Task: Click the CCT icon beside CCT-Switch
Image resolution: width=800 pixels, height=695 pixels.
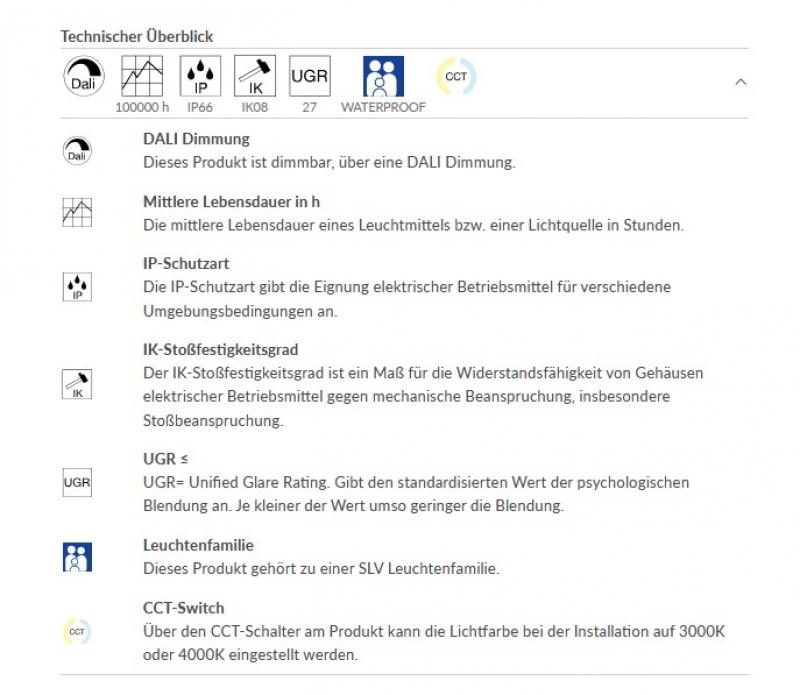Action: point(77,631)
